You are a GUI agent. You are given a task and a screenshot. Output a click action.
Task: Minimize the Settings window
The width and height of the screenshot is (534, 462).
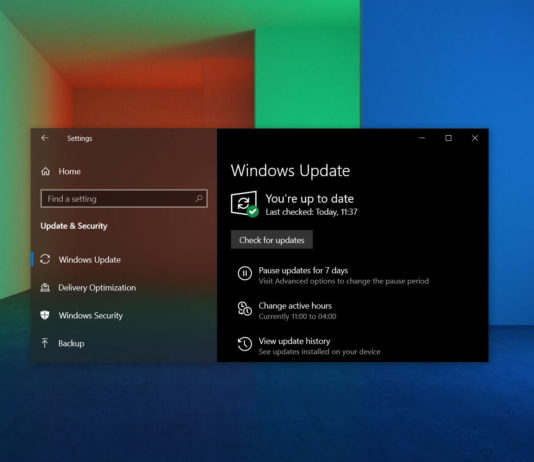[x=422, y=138]
